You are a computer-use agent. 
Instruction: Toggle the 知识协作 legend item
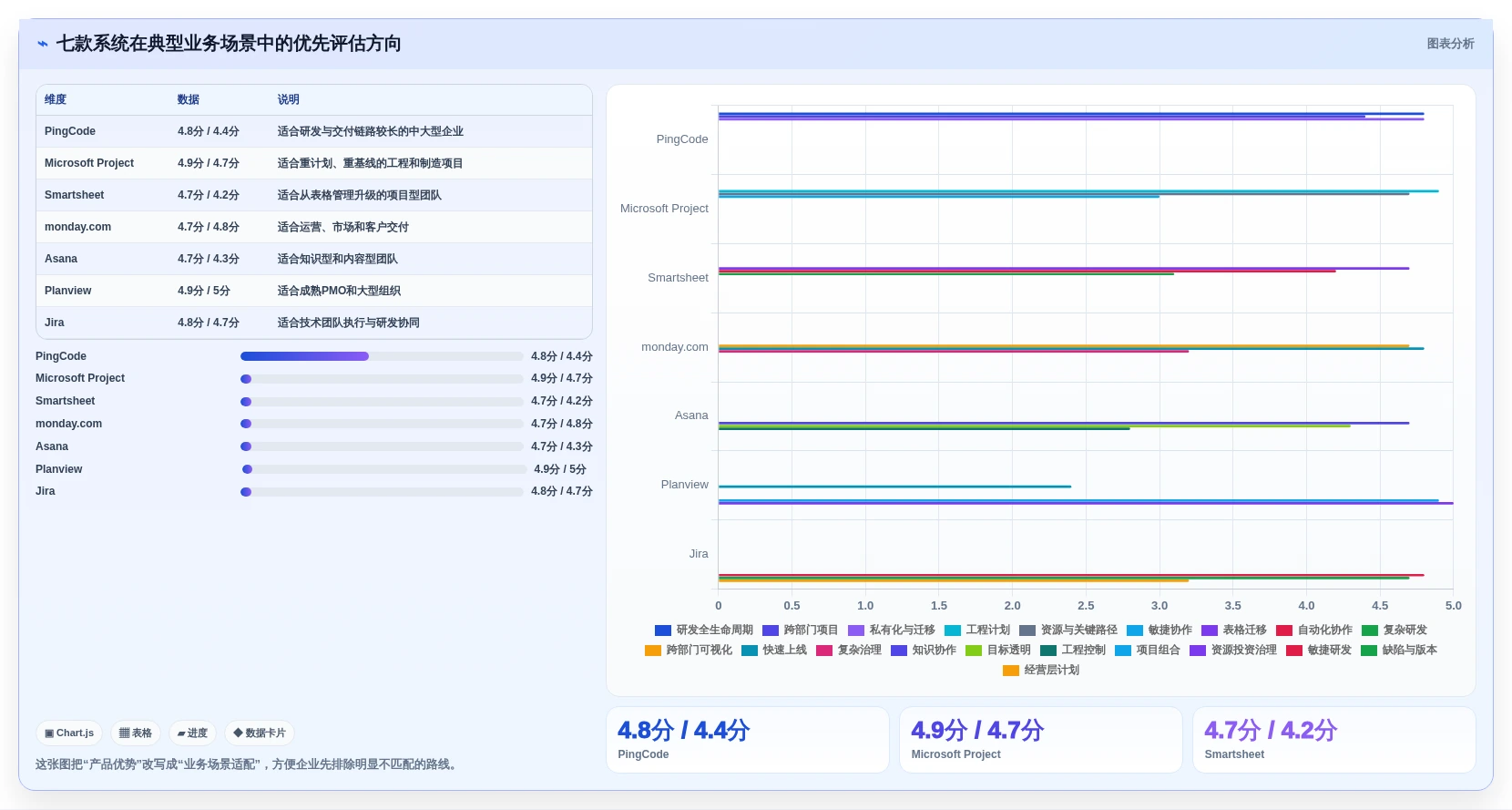tap(924, 650)
